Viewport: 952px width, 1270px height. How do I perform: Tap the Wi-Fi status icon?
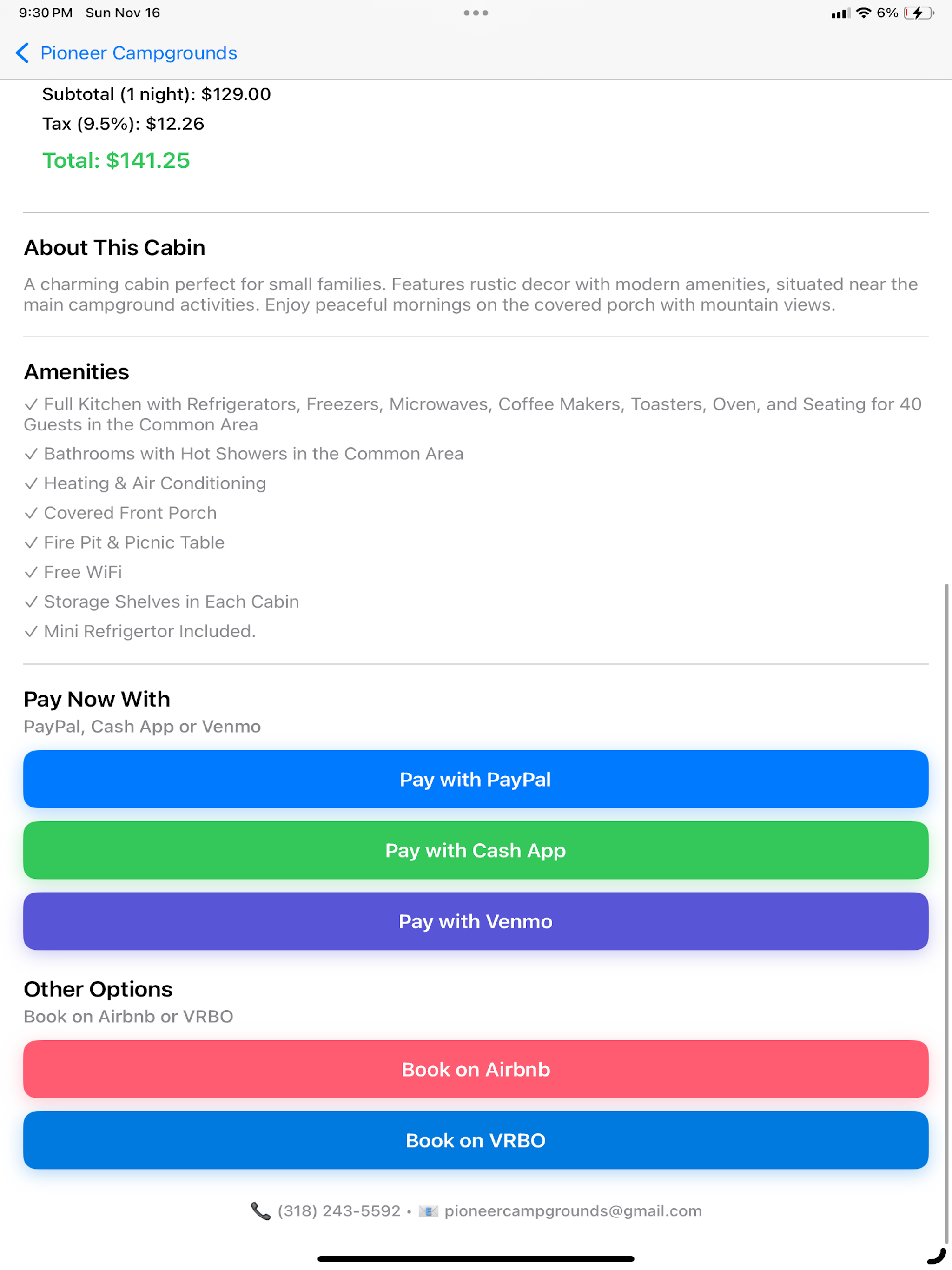[863, 13]
